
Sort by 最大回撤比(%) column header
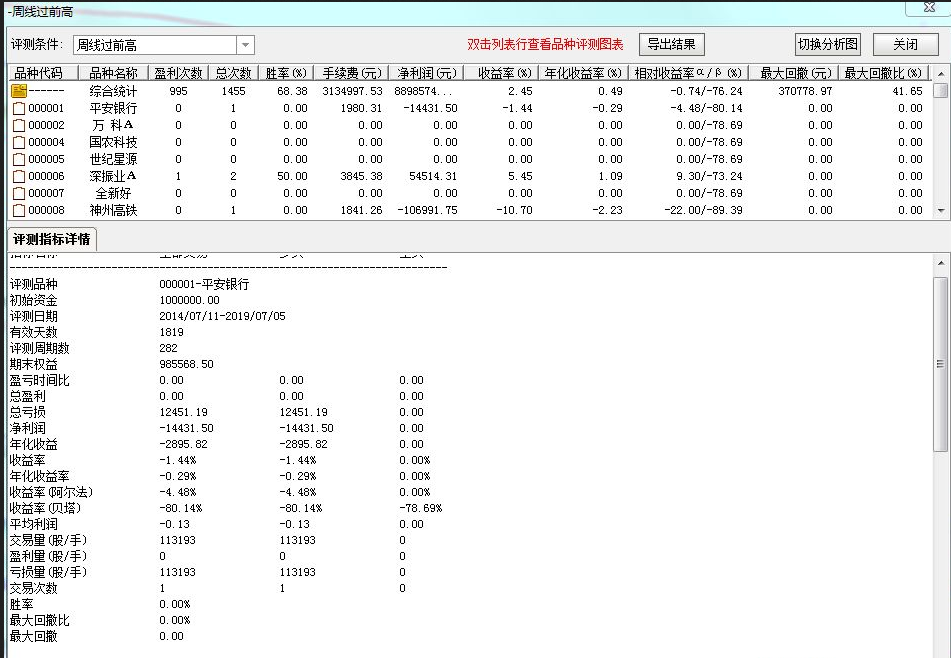coord(884,73)
